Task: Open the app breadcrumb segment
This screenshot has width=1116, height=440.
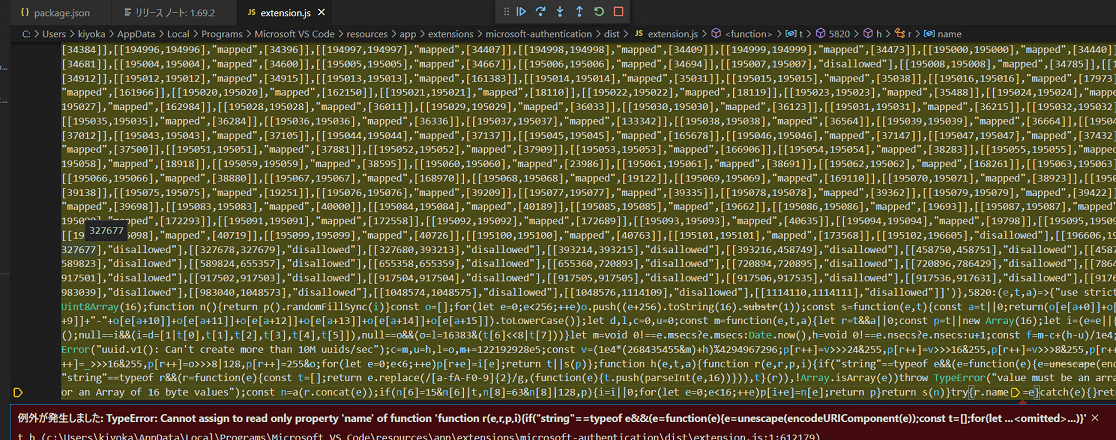Action: (x=407, y=33)
